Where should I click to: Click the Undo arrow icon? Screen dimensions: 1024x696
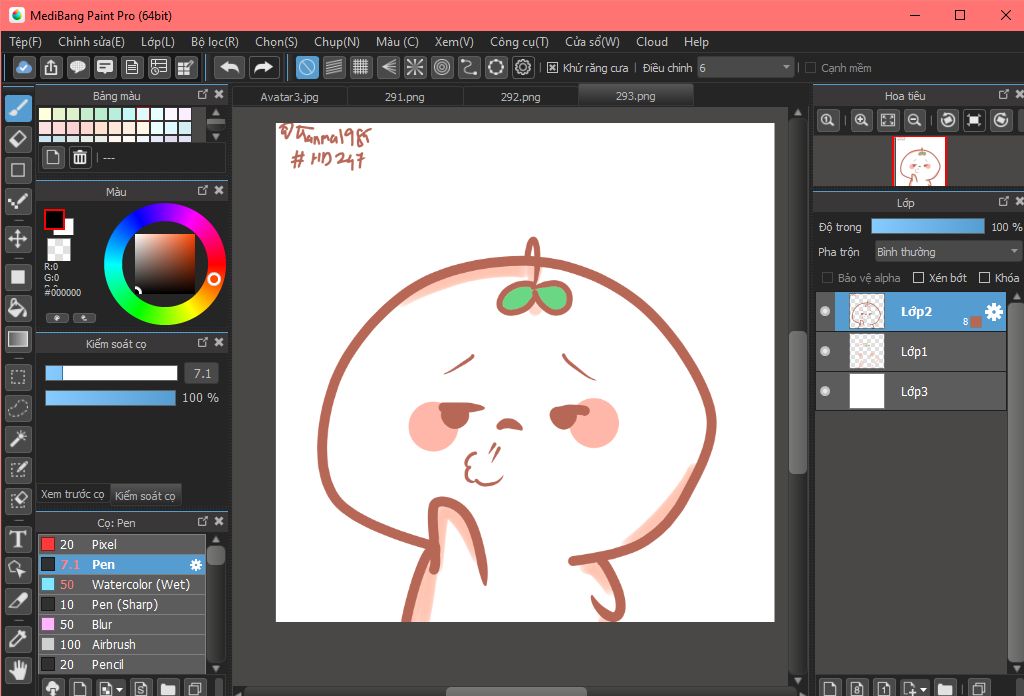click(230, 67)
